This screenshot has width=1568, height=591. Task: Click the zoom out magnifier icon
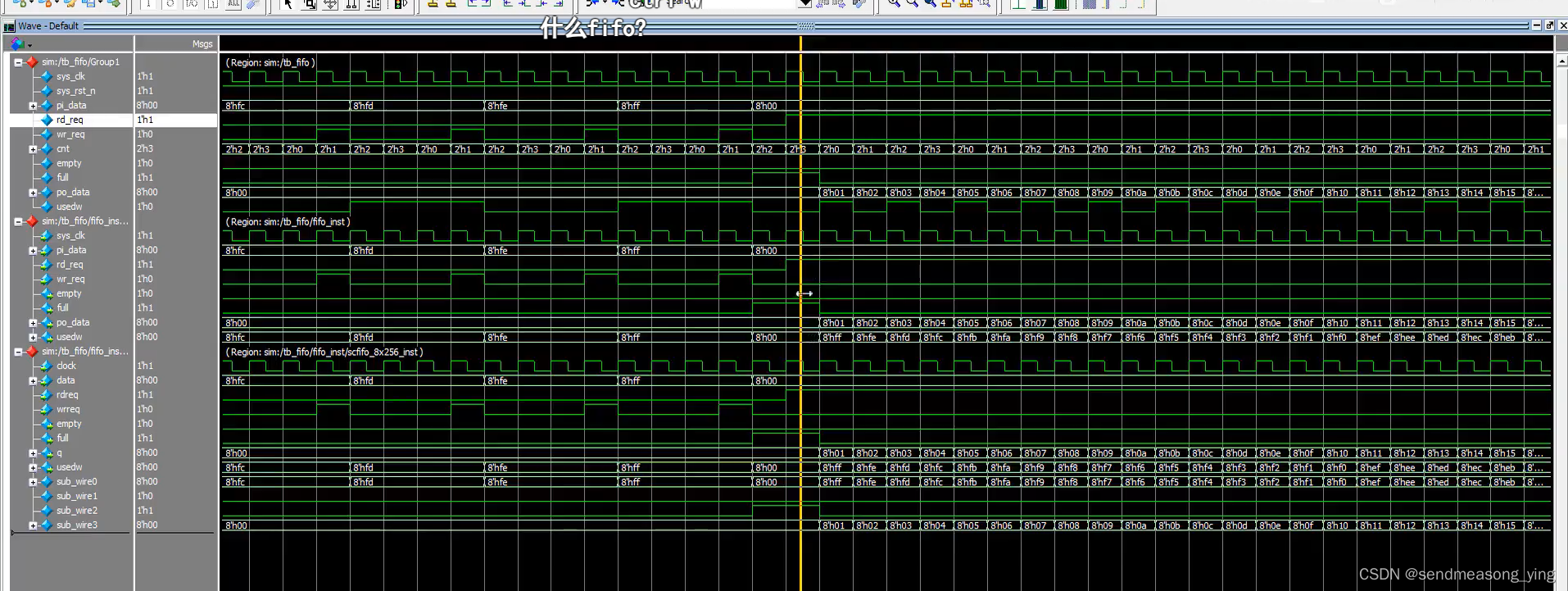912,4
